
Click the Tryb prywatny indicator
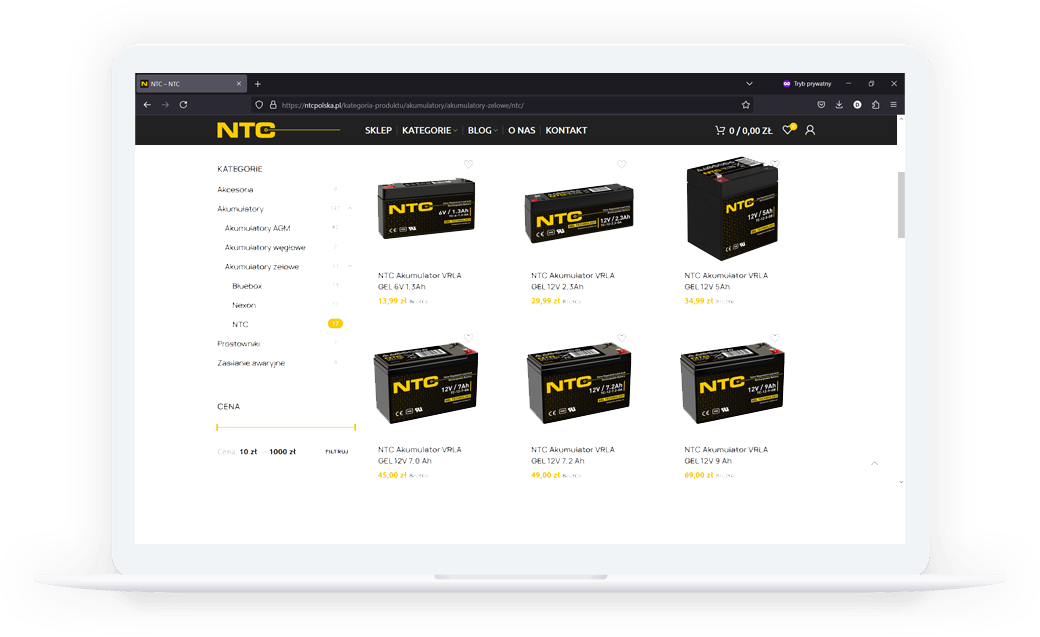[807, 84]
